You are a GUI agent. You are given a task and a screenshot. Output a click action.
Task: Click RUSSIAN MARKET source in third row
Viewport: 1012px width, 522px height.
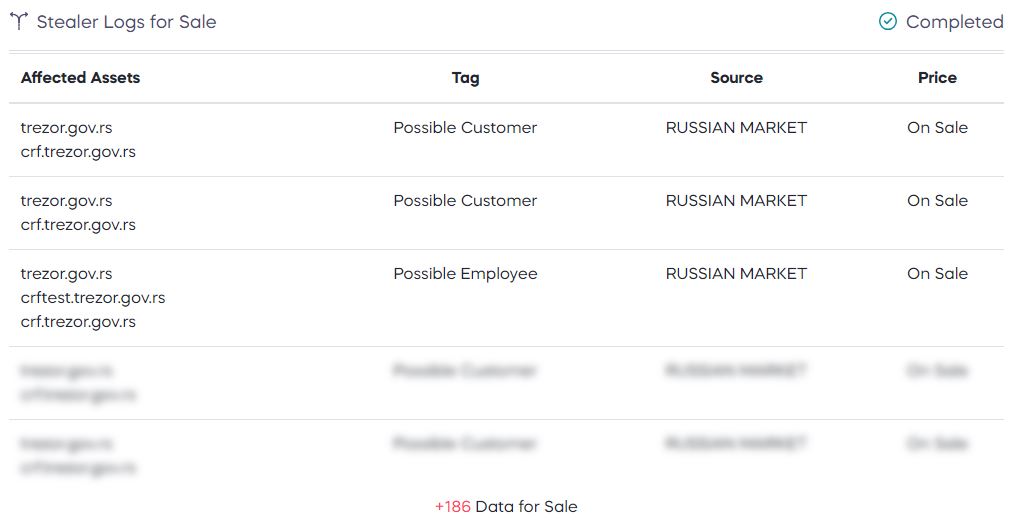pyautogui.click(x=736, y=274)
